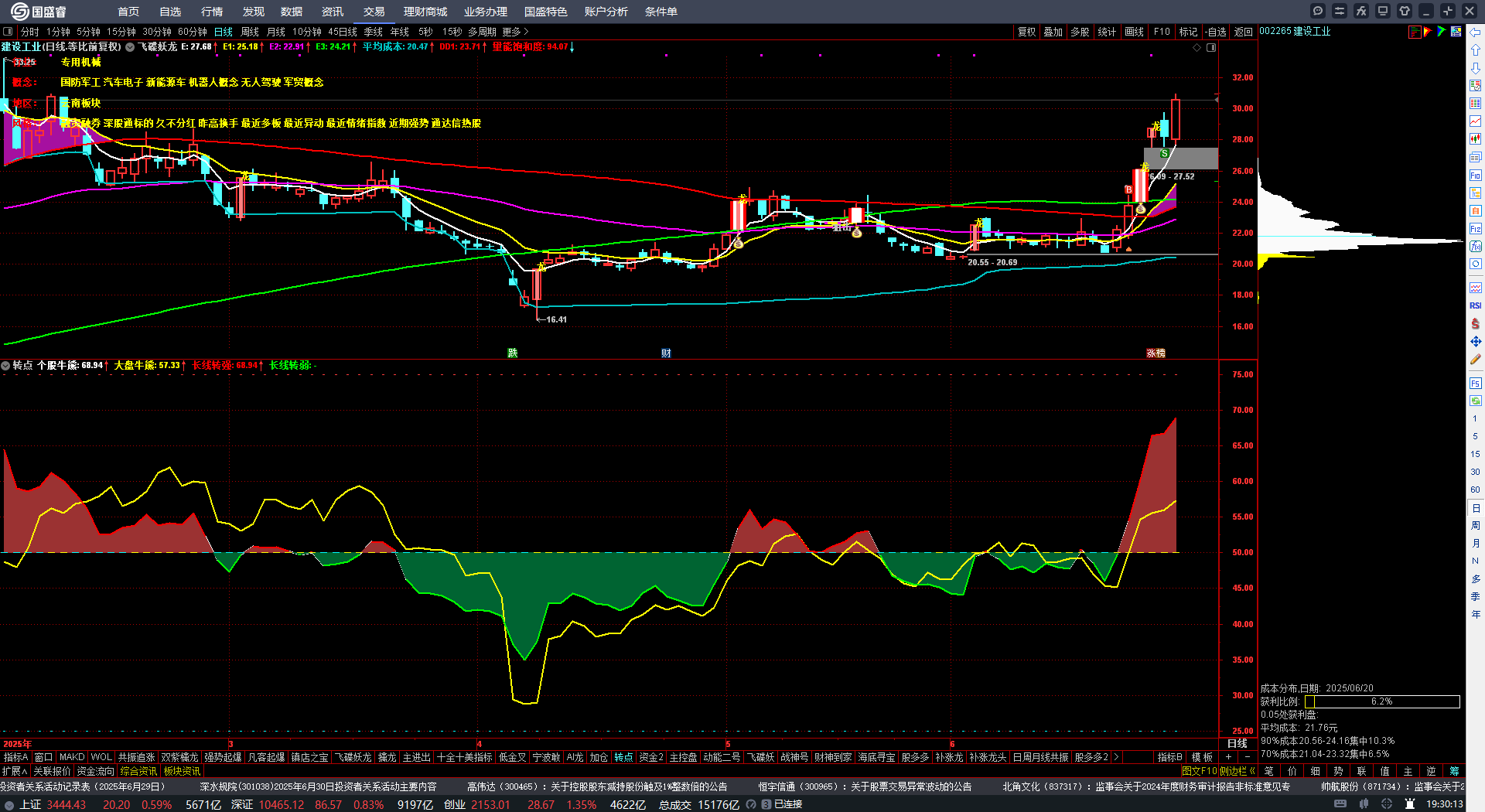Select the pencil drawing tool in sidebar
Image resolution: width=1485 pixels, height=812 pixels.
(x=1476, y=360)
